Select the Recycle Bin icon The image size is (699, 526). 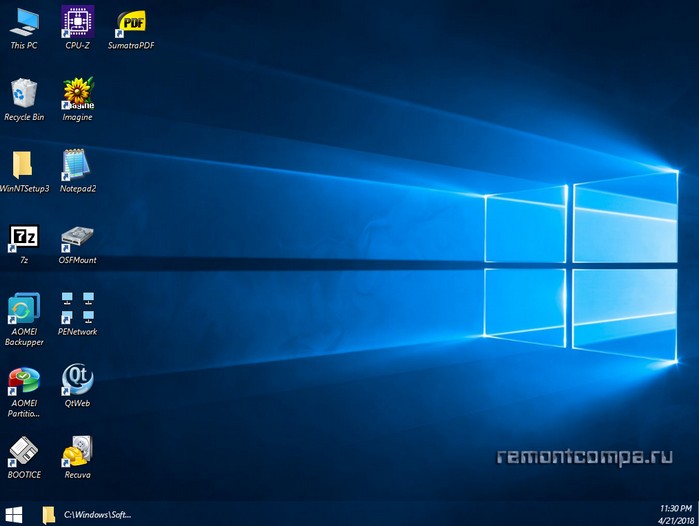tap(24, 94)
